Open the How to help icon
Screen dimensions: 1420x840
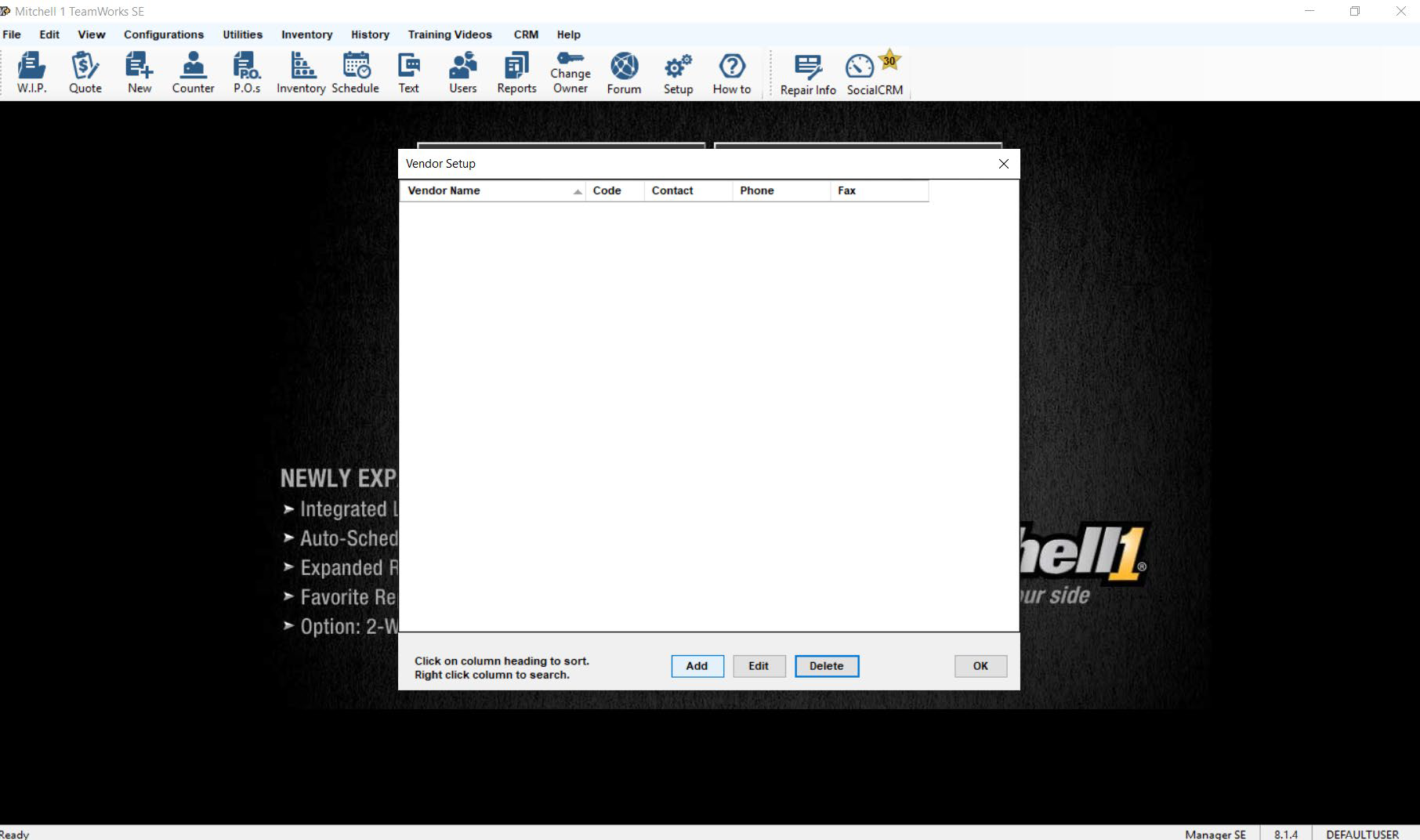[730, 72]
